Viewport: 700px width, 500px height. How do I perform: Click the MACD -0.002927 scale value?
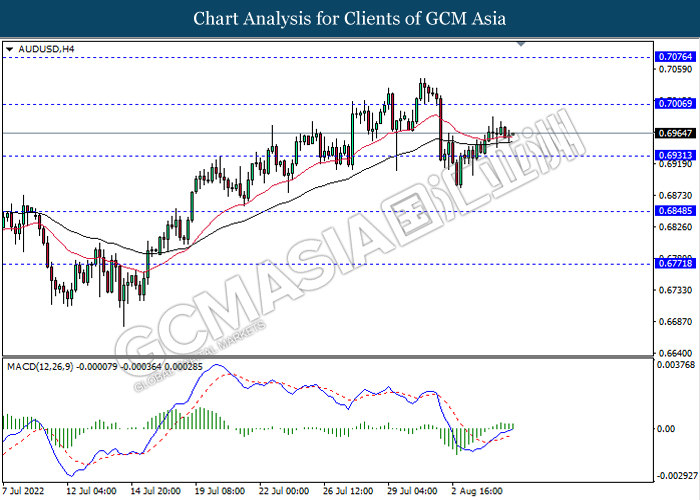676,475
